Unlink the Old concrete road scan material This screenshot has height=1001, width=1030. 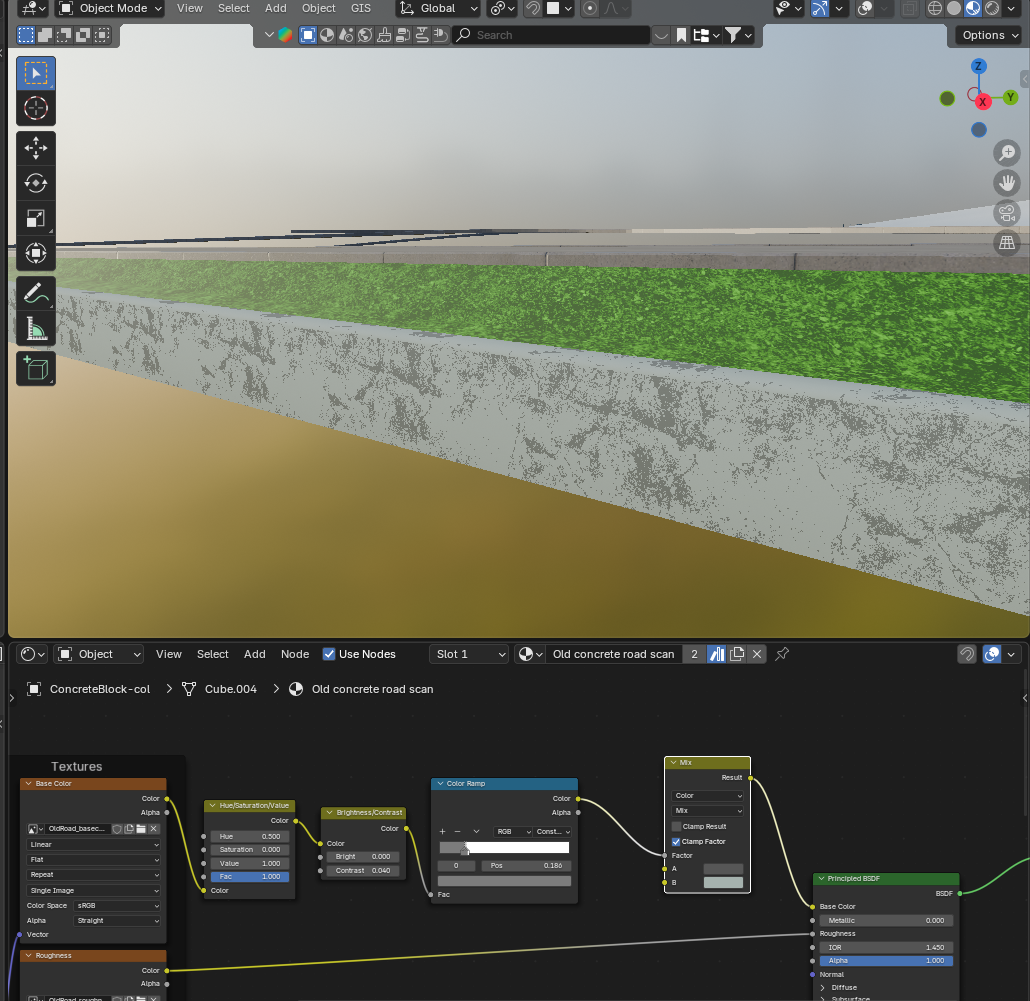click(757, 654)
